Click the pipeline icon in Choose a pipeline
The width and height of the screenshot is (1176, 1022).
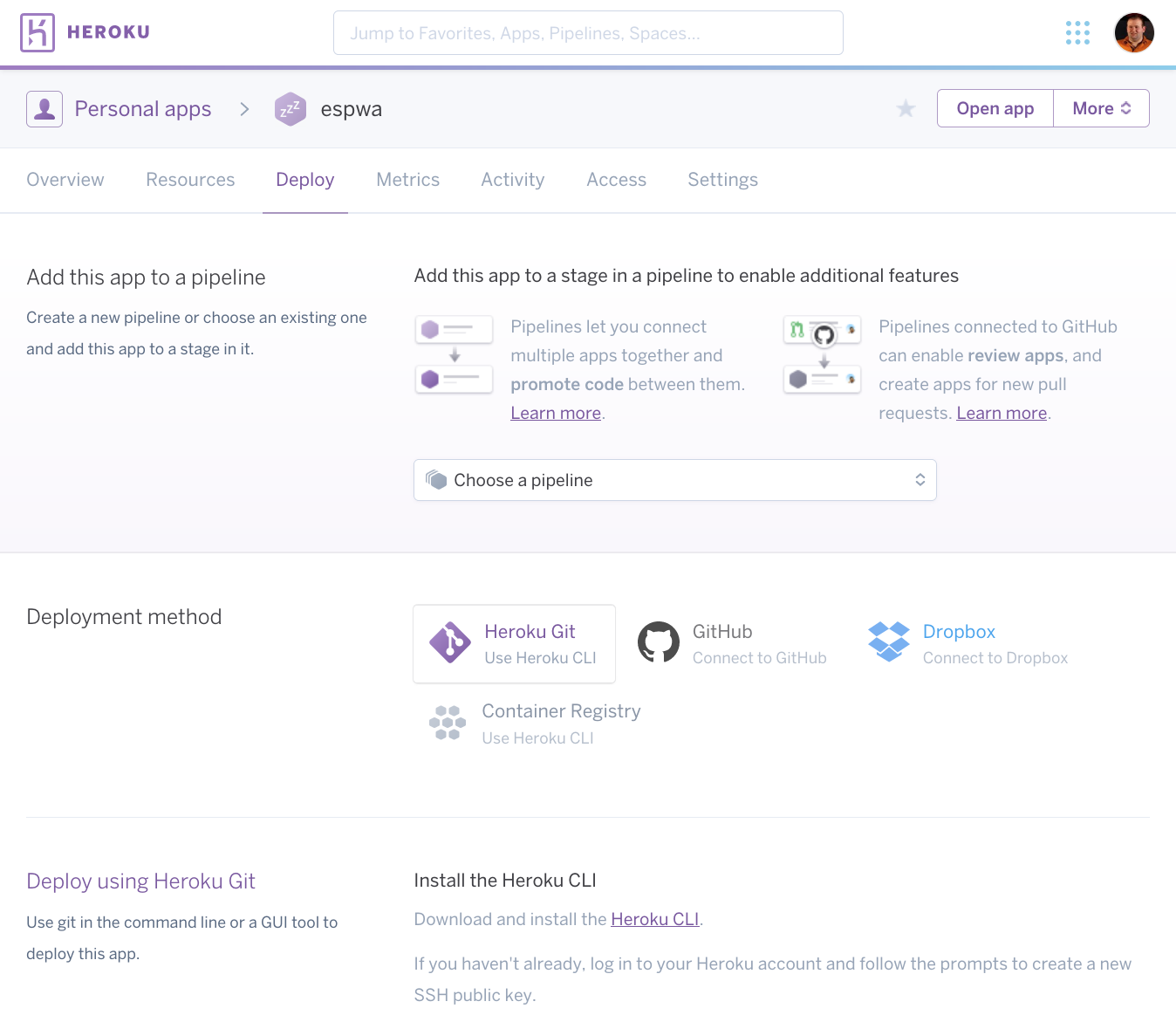(436, 480)
